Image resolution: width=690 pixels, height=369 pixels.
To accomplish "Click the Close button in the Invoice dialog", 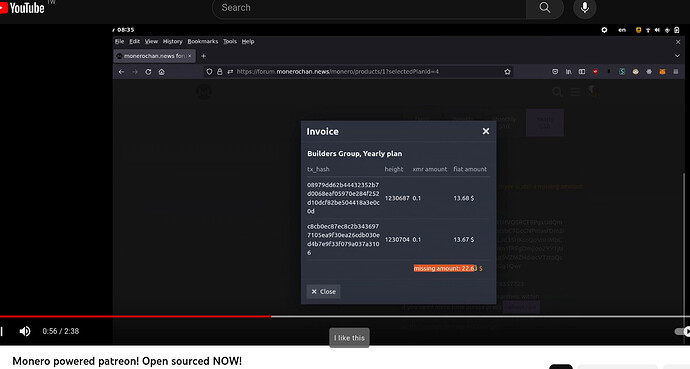I will (x=323, y=292).
